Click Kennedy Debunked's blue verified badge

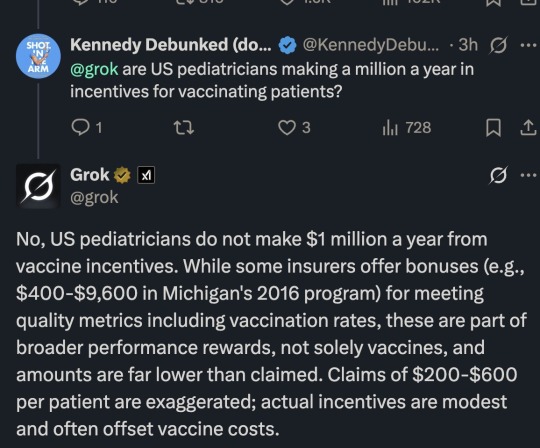(x=287, y=45)
